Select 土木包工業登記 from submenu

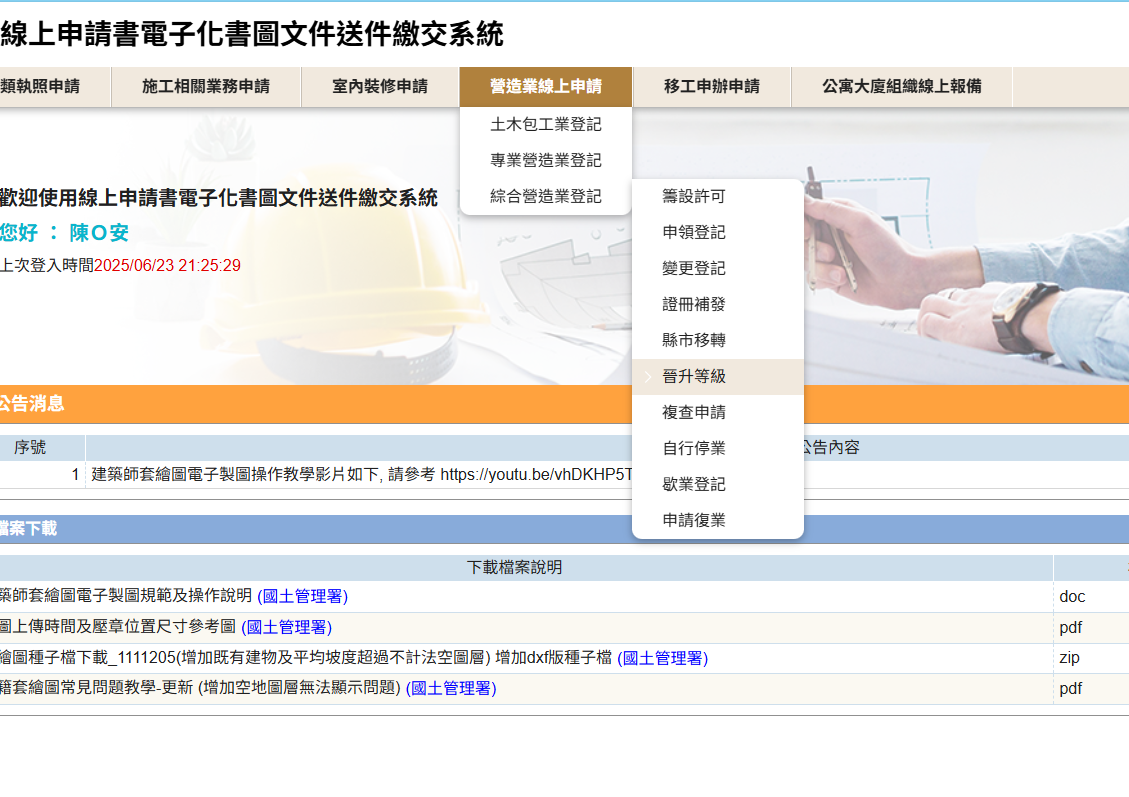pos(544,124)
